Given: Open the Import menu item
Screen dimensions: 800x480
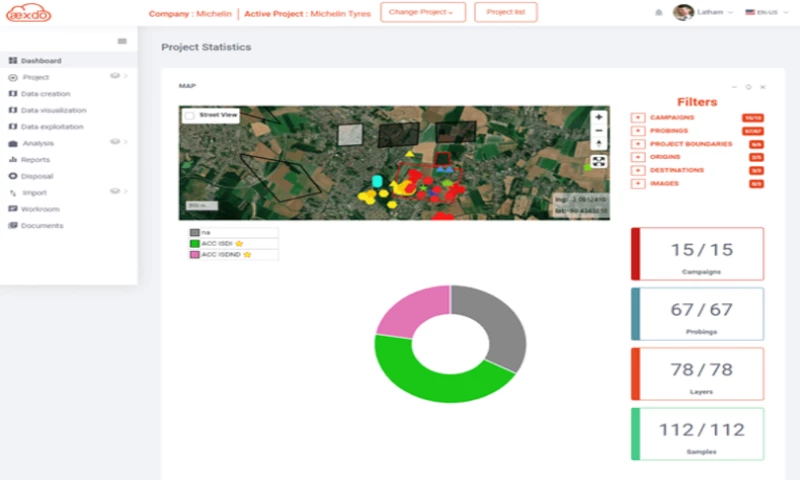Looking at the screenshot, I should click(35, 193).
